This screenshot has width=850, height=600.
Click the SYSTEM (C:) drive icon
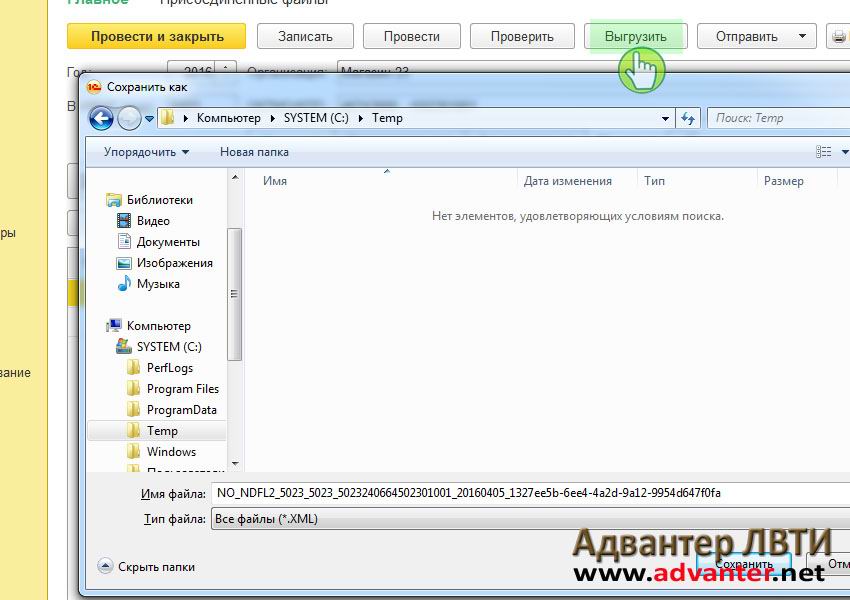[124, 346]
